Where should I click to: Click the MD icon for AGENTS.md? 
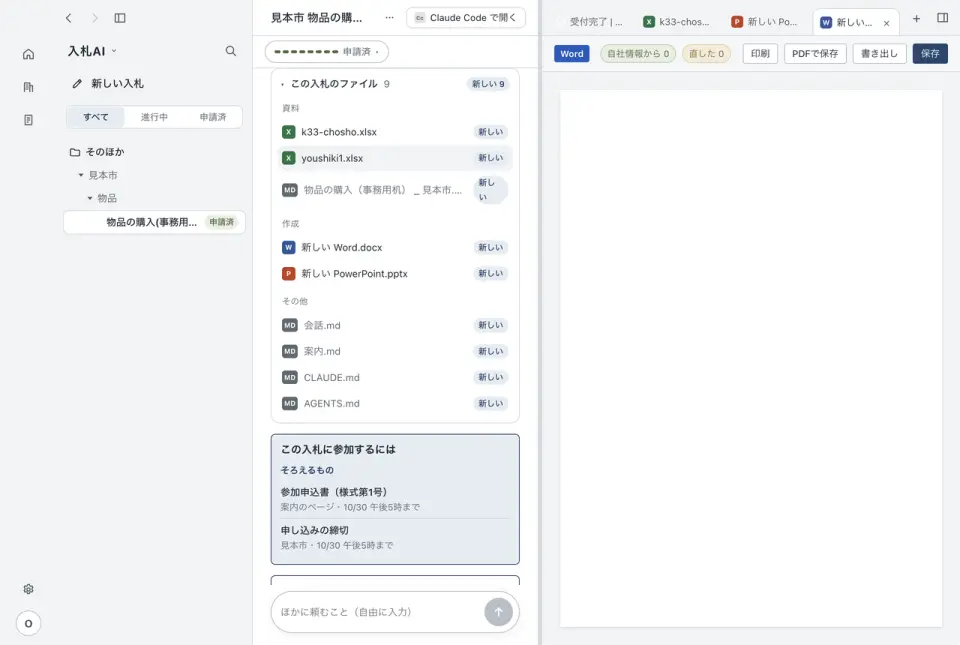point(290,403)
